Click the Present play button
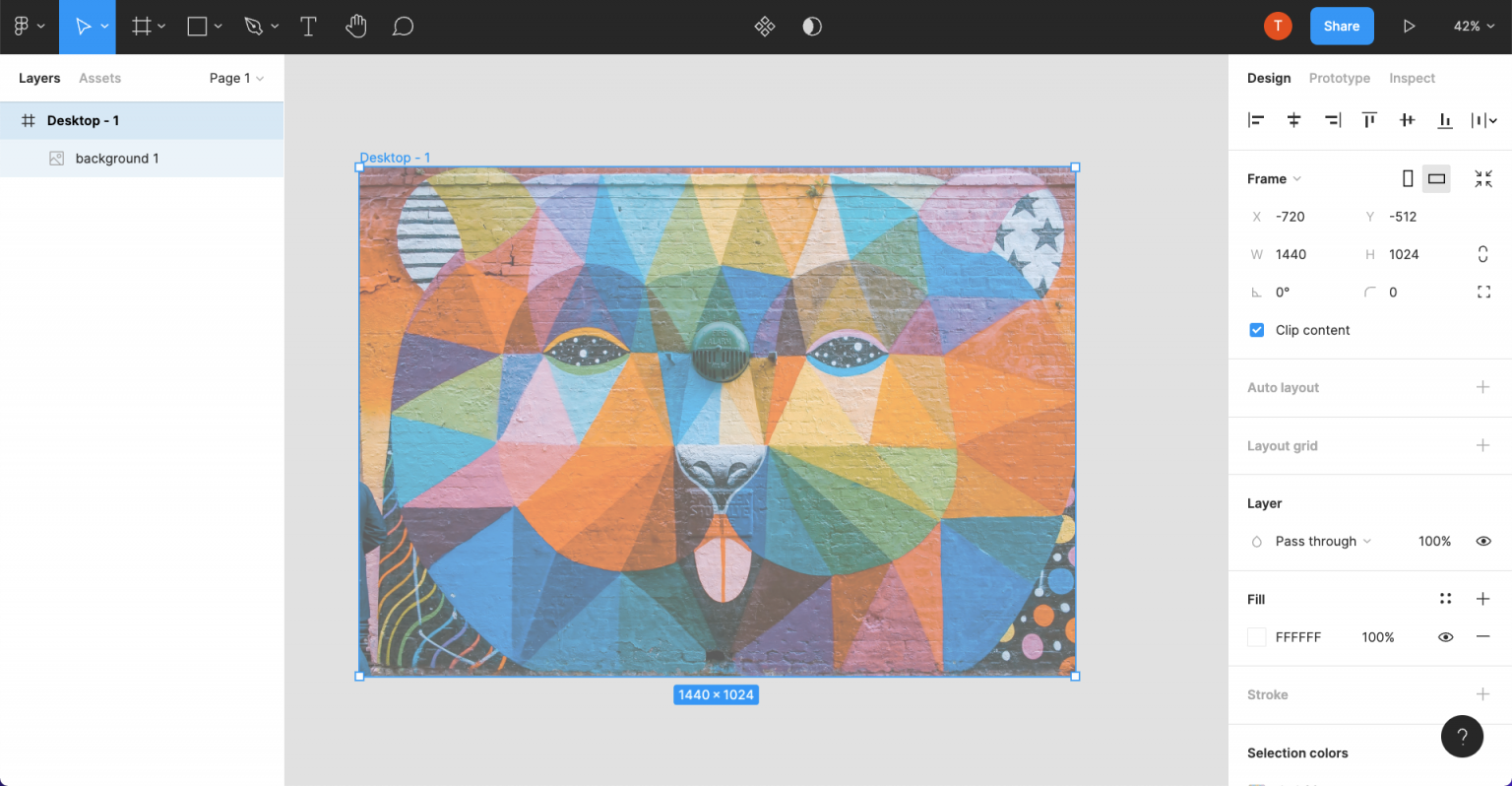 click(1409, 27)
